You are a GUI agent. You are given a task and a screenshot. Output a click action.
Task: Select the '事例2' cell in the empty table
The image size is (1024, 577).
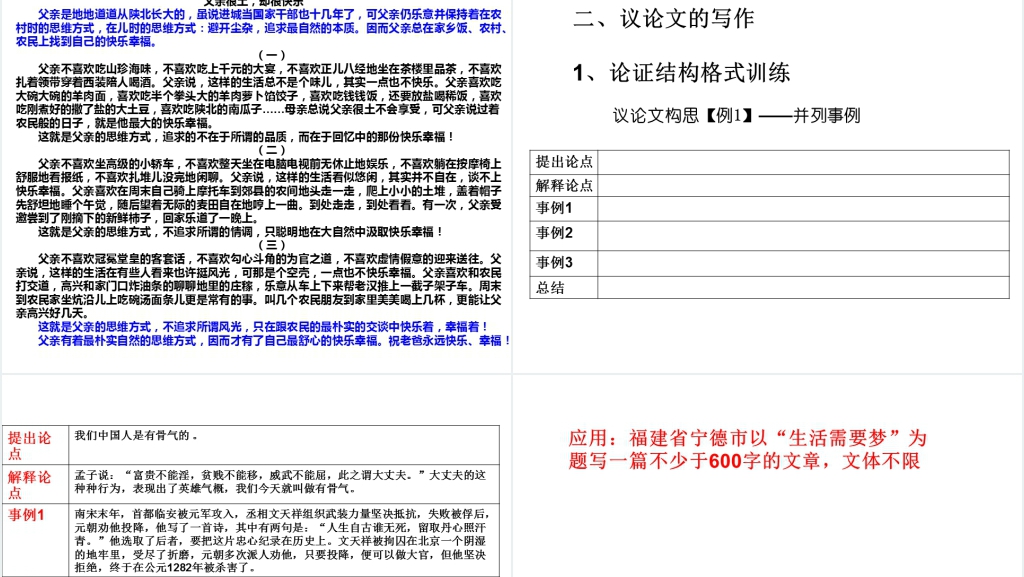pos(564,235)
